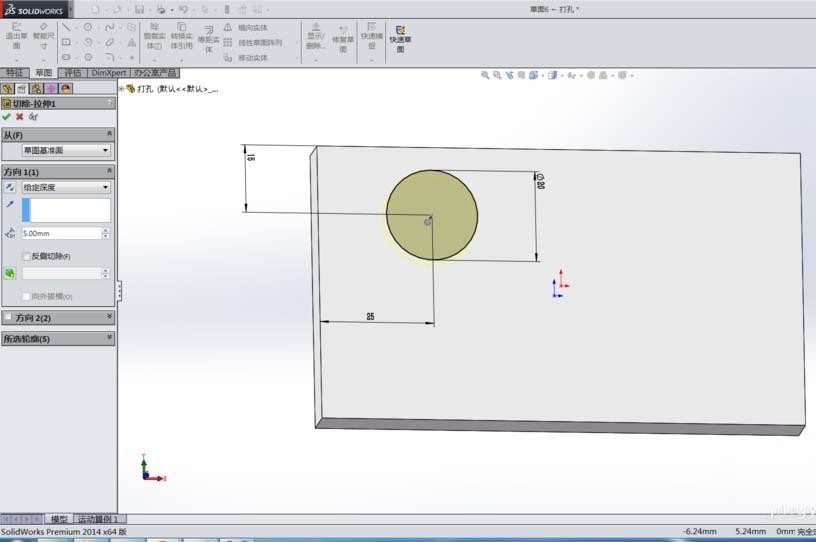The width and height of the screenshot is (816, 542).
Task: Switch to the Evaluate (评估) tab
Action: 73,73
